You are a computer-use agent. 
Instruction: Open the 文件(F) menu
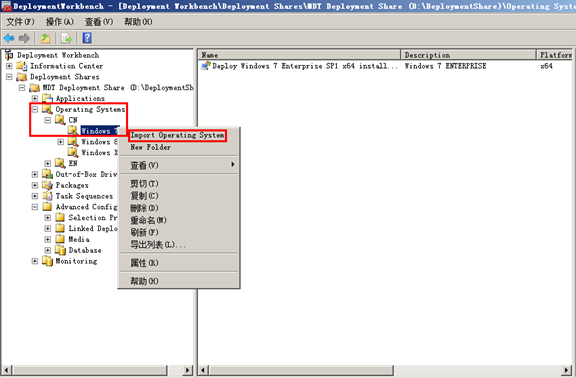click(21, 22)
